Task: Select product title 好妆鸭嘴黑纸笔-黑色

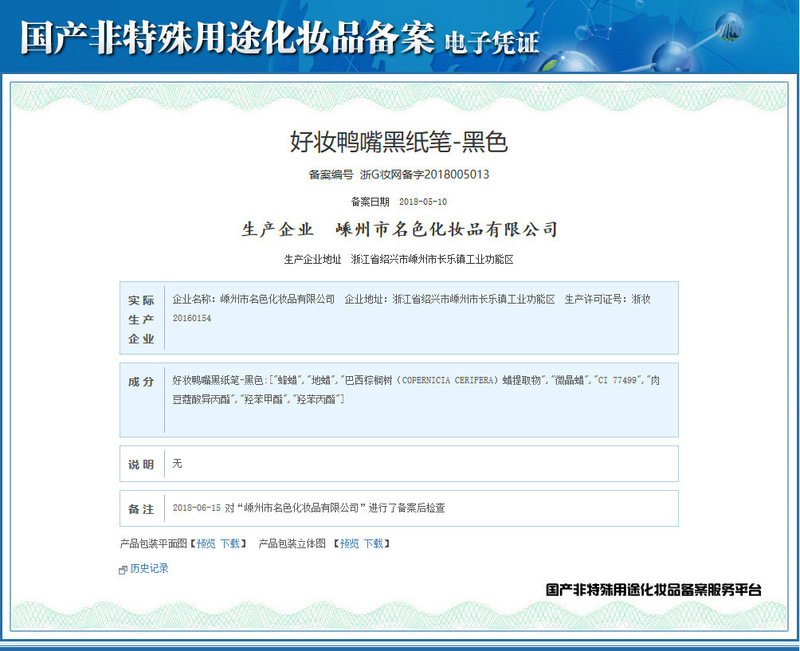Action: coord(399,142)
